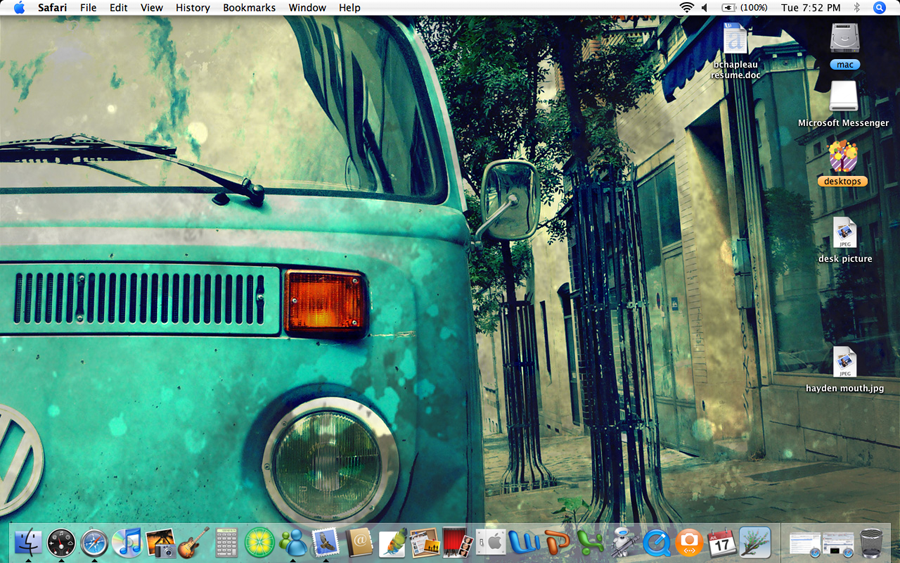The width and height of the screenshot is (900, 563).
Task: Click the Wi-Fi status icon
Action: pos(686,7)
